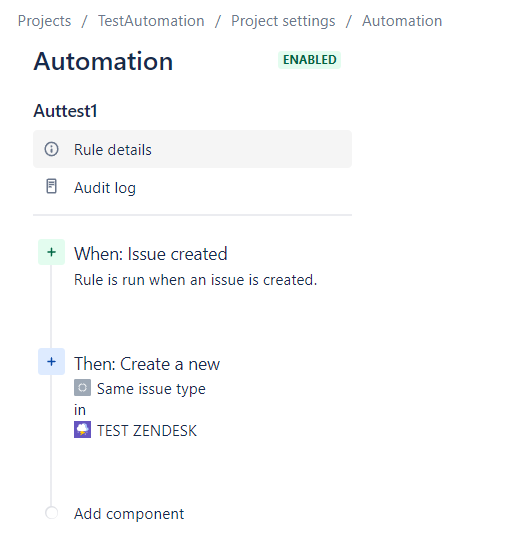
Task: Expand the When: Issue created trigger
Action: point(151,254)
